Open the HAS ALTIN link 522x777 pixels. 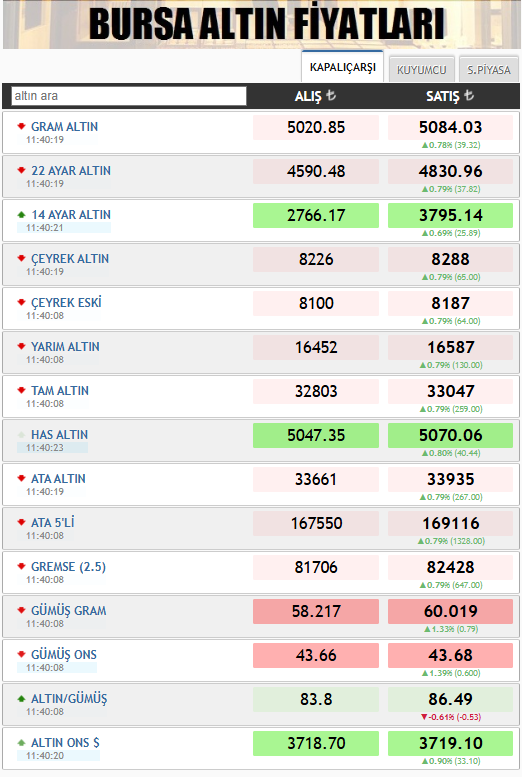point(59,435)
